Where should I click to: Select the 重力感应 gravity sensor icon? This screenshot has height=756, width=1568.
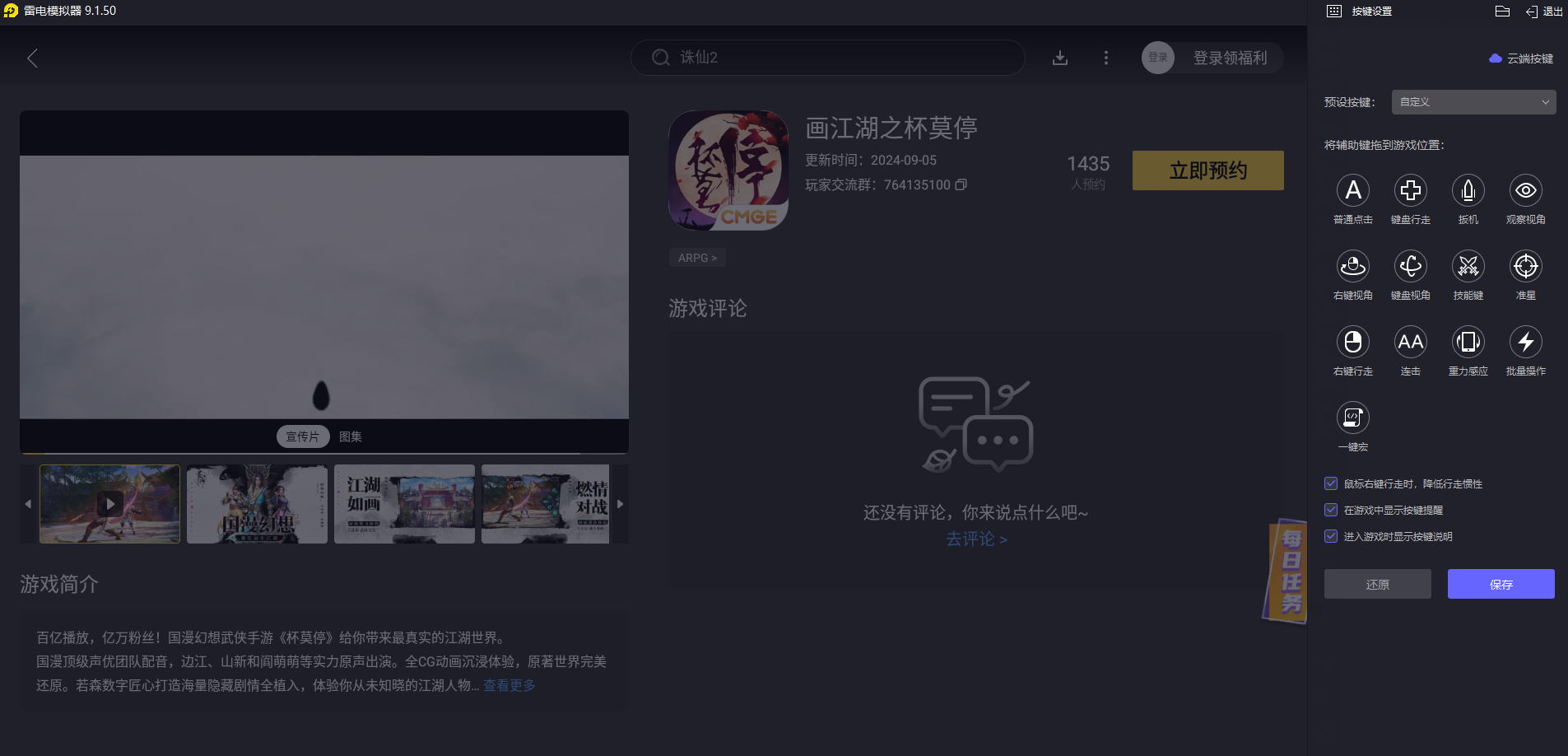(x=1468, y=342)
